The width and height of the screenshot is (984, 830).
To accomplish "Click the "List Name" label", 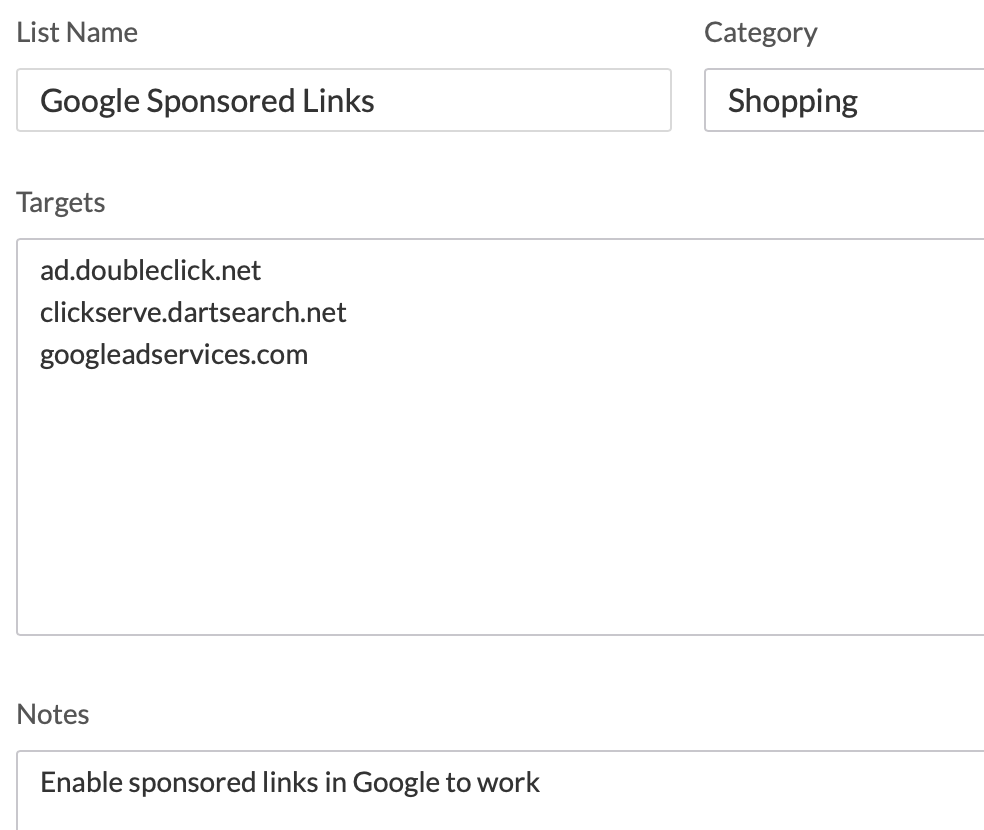I will pos(77,32).
